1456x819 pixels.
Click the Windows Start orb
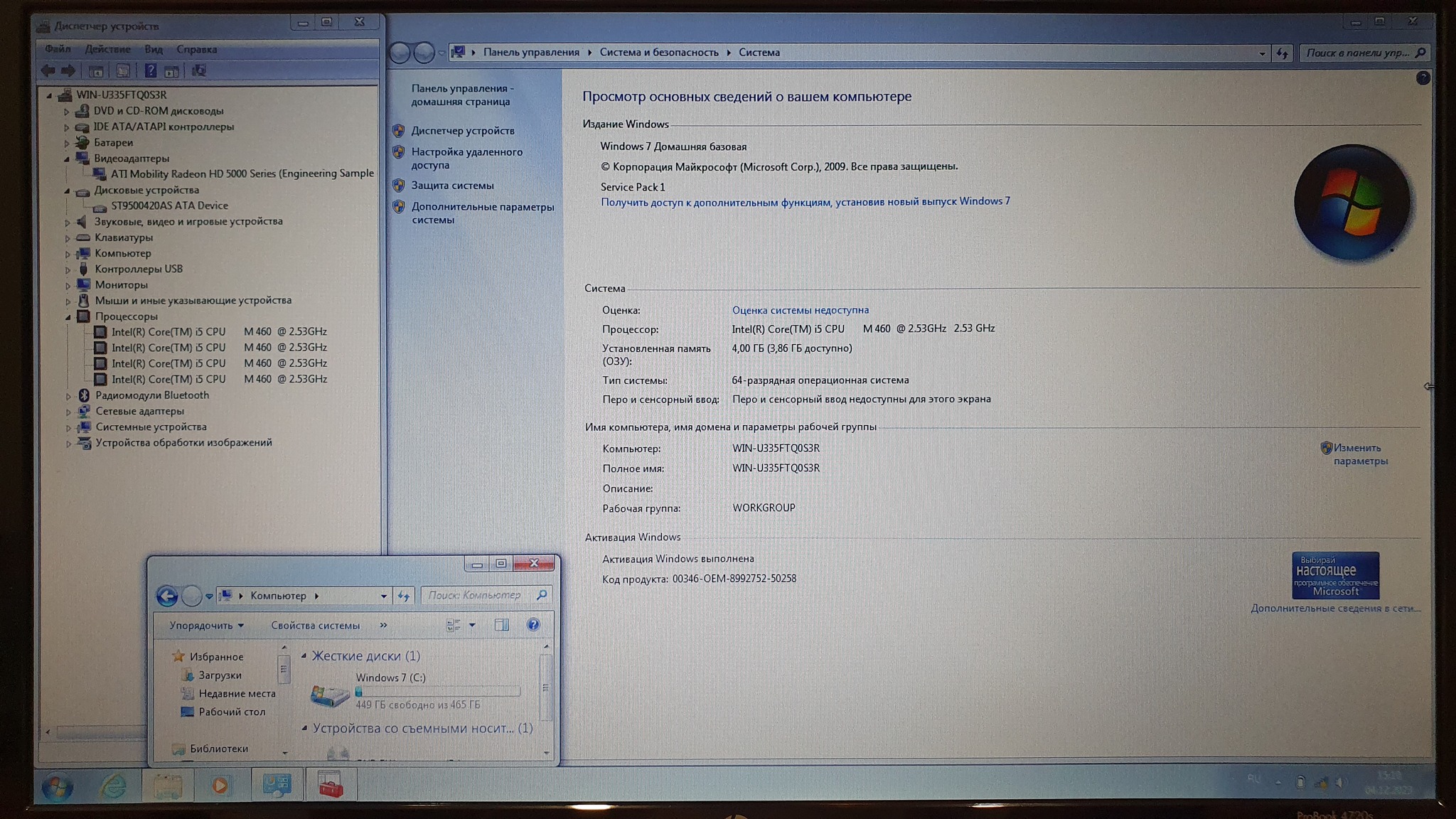pyautogui.click(x=57, y=786)
